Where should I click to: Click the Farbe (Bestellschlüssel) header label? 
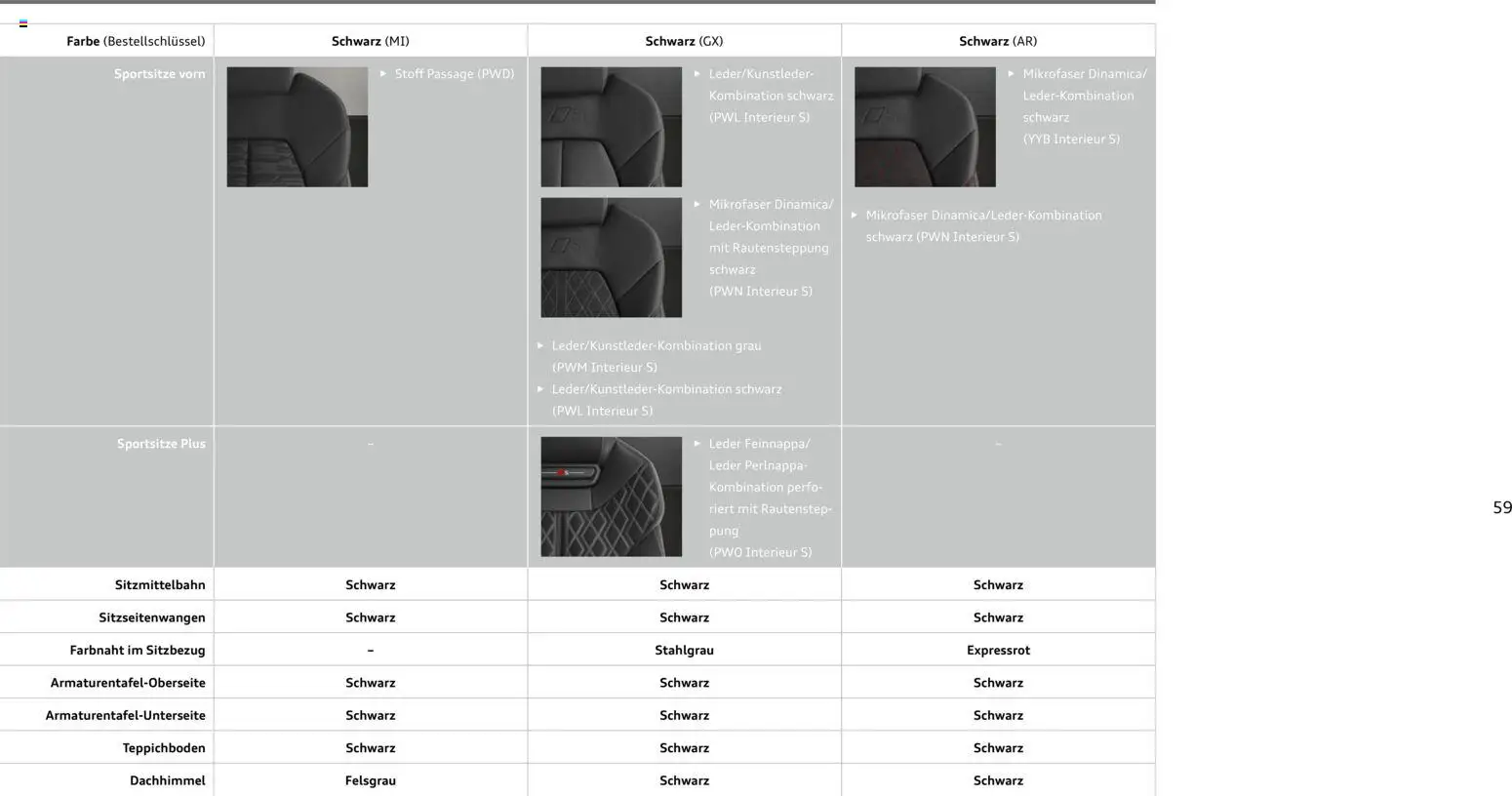(x=136, y=41)
